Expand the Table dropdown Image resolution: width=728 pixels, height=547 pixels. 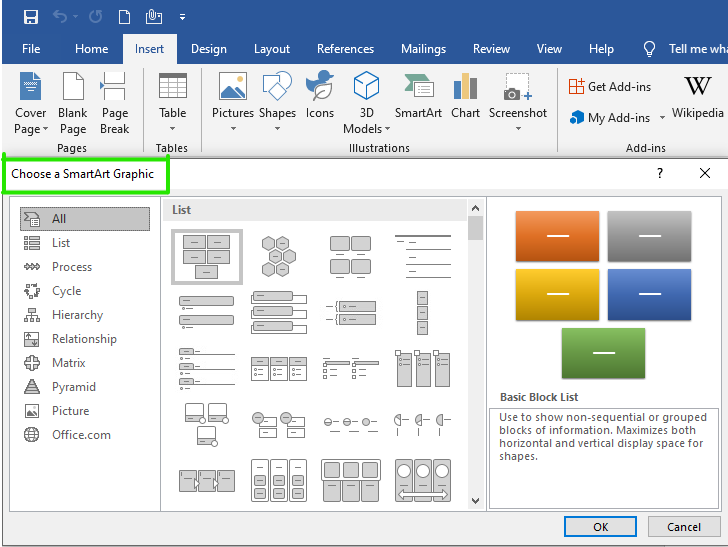coord(172,127)
